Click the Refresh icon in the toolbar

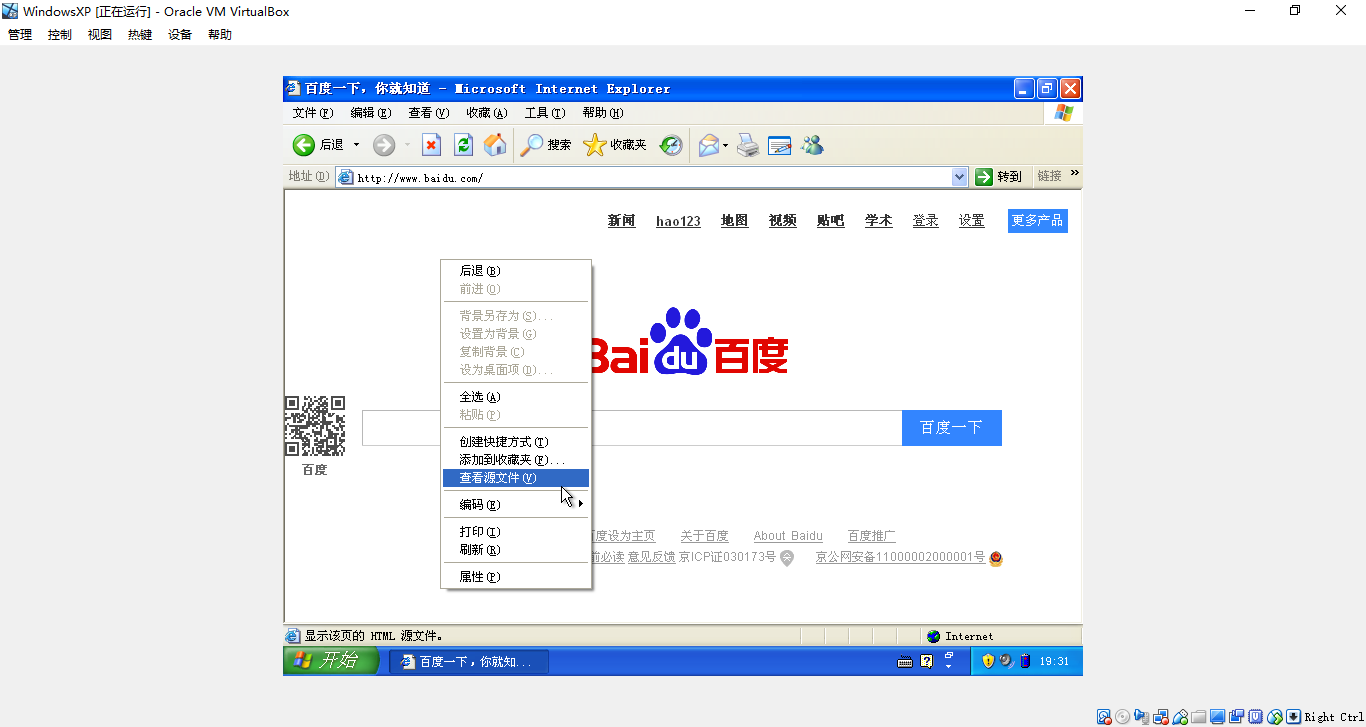[x=463, y=145]
